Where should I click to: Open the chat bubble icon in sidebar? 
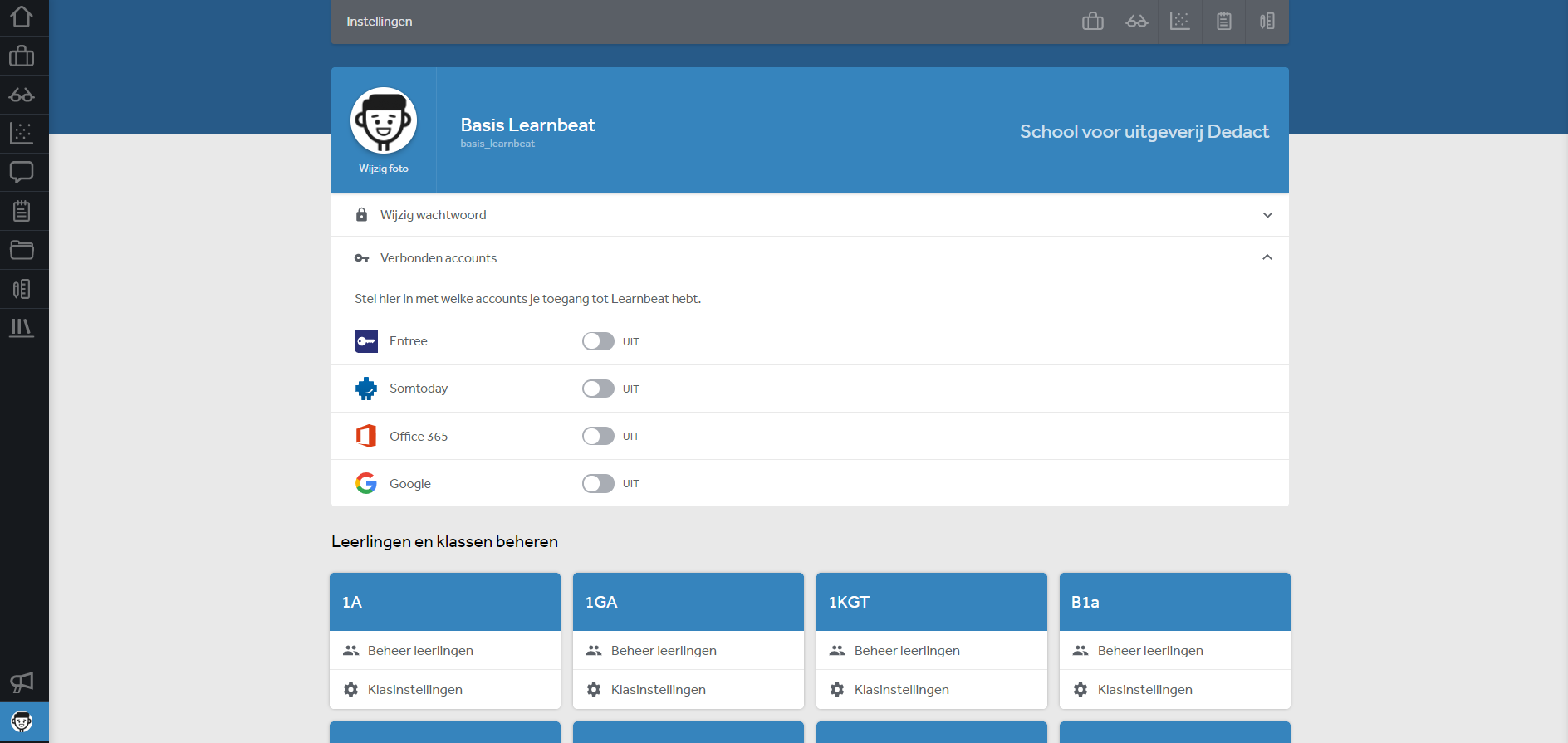(22, 172)
